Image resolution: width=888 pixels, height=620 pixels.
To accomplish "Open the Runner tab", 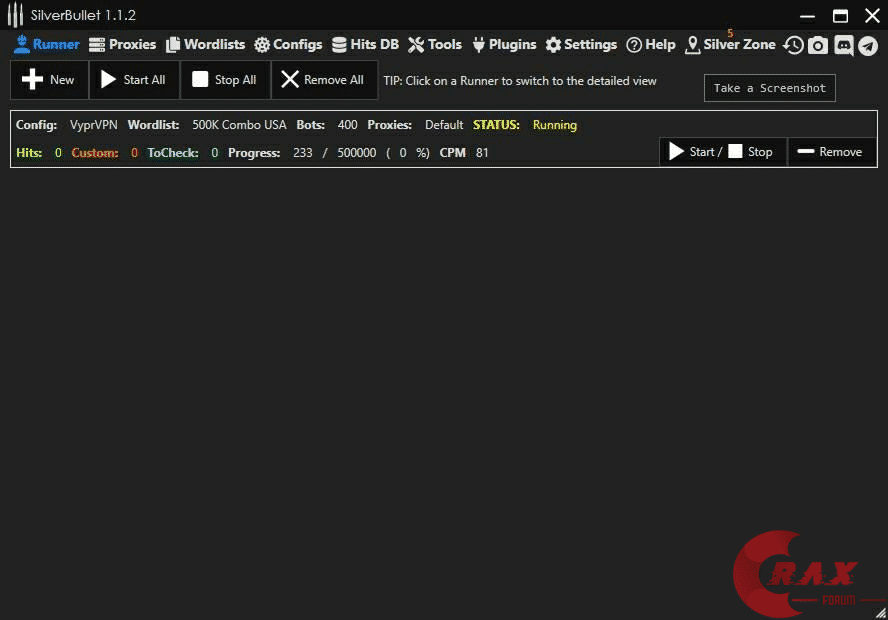I will point(46,44).
